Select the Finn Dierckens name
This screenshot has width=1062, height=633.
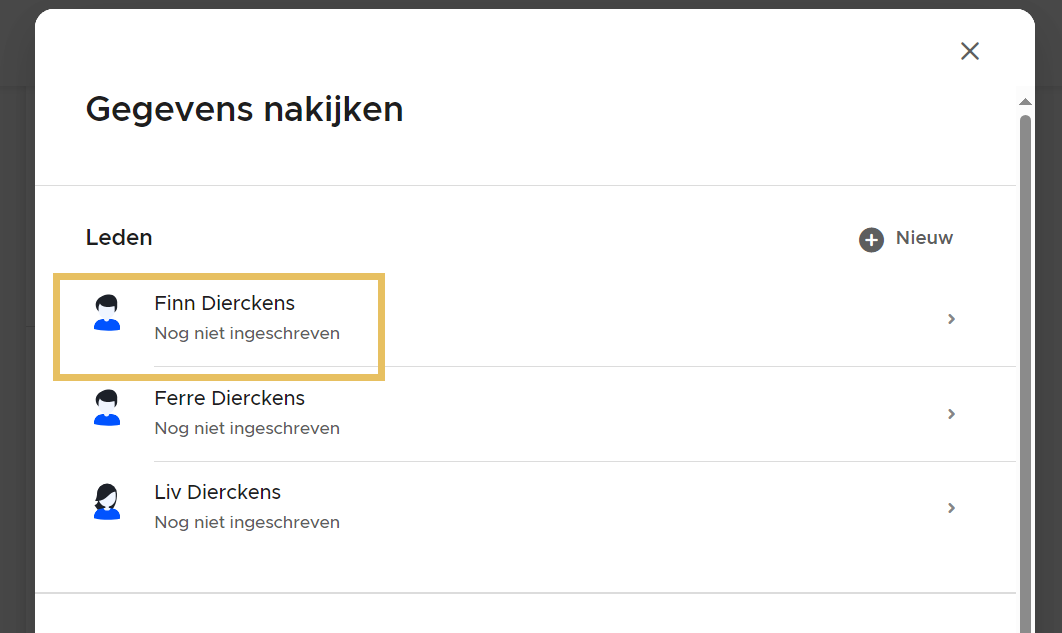pos(224,303)
